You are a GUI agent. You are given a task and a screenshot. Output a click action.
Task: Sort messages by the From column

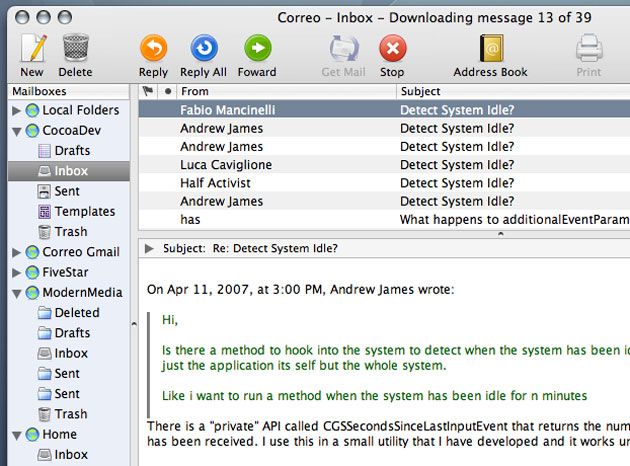pos(286,91)
